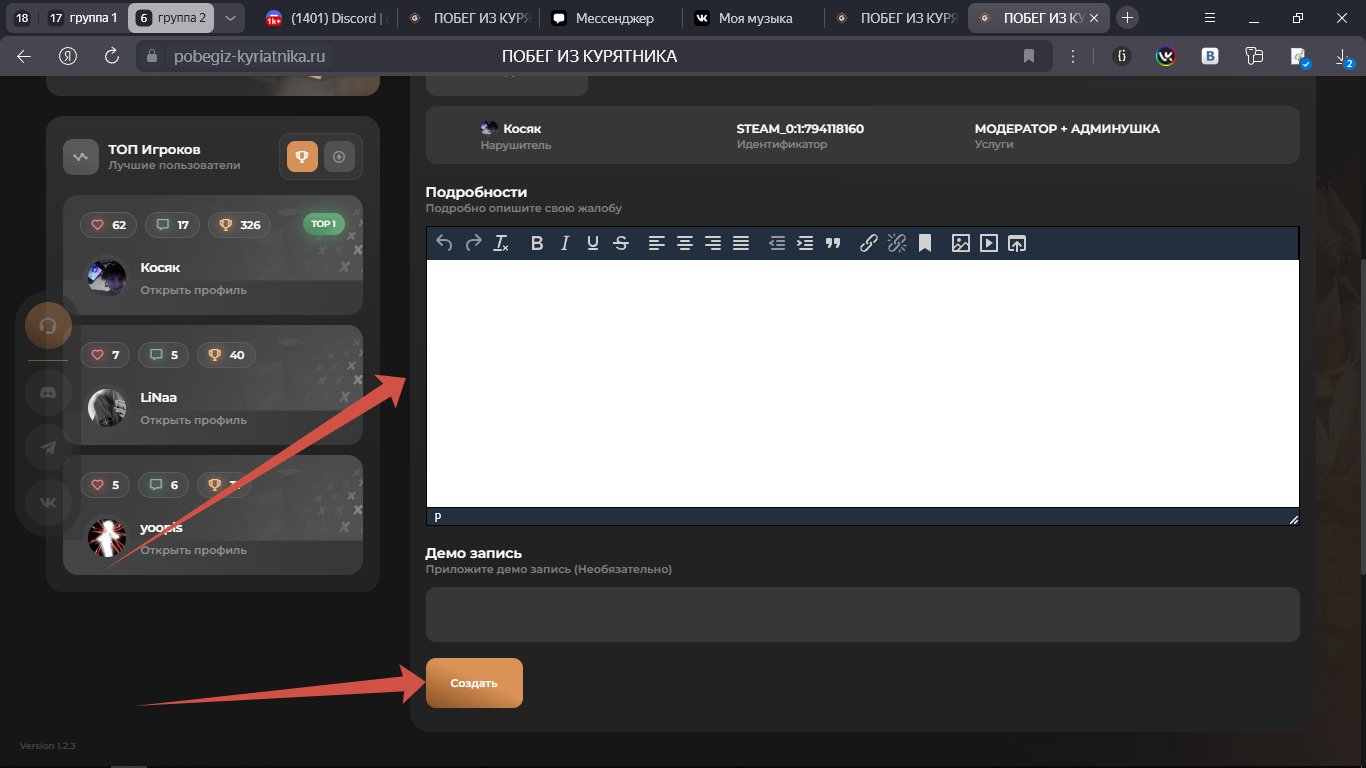
Task: Center align text in the editor
Action: point(684,243)
